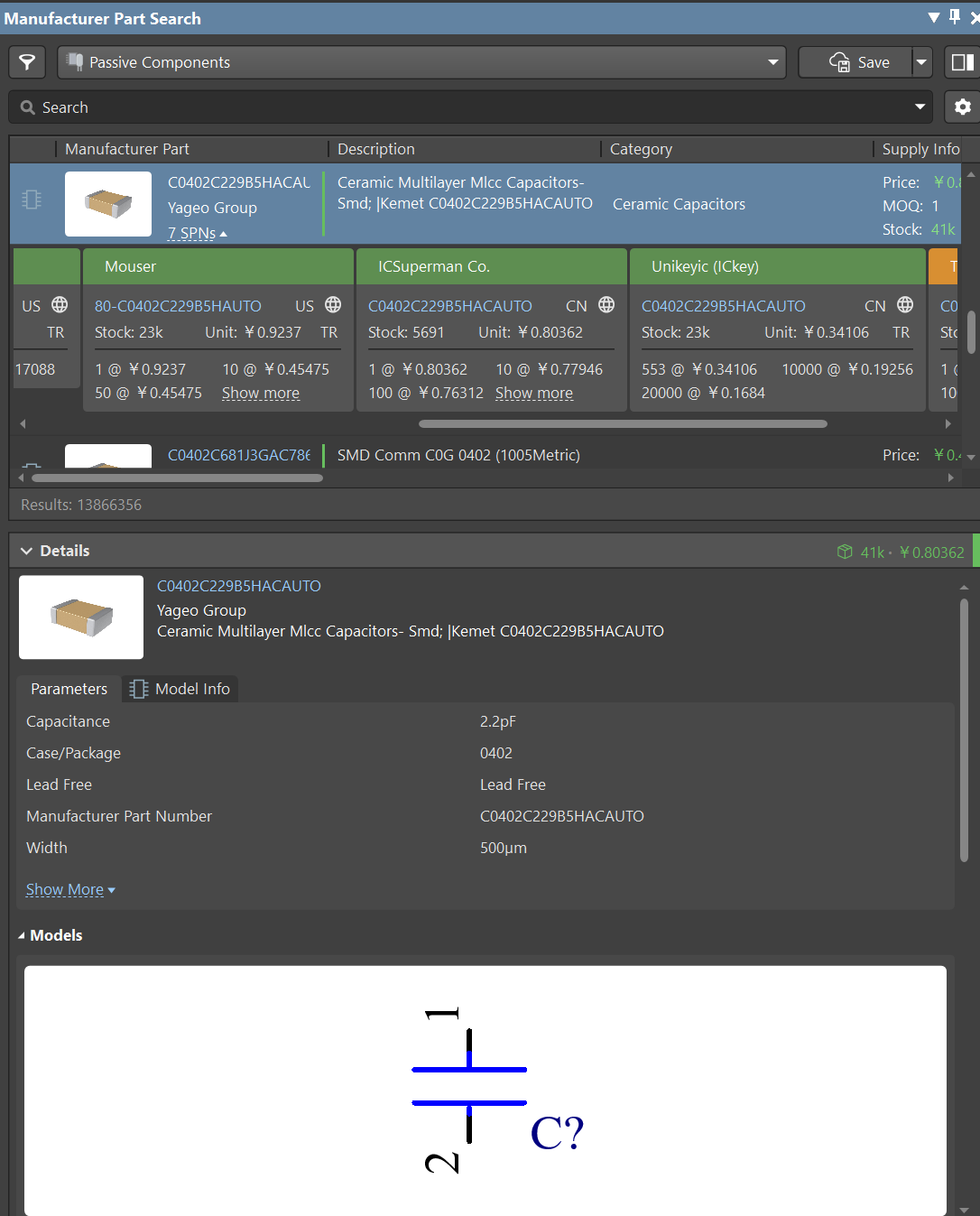
Task: Pin the Manufacturer Part Search panel
Action: (955, 17)
